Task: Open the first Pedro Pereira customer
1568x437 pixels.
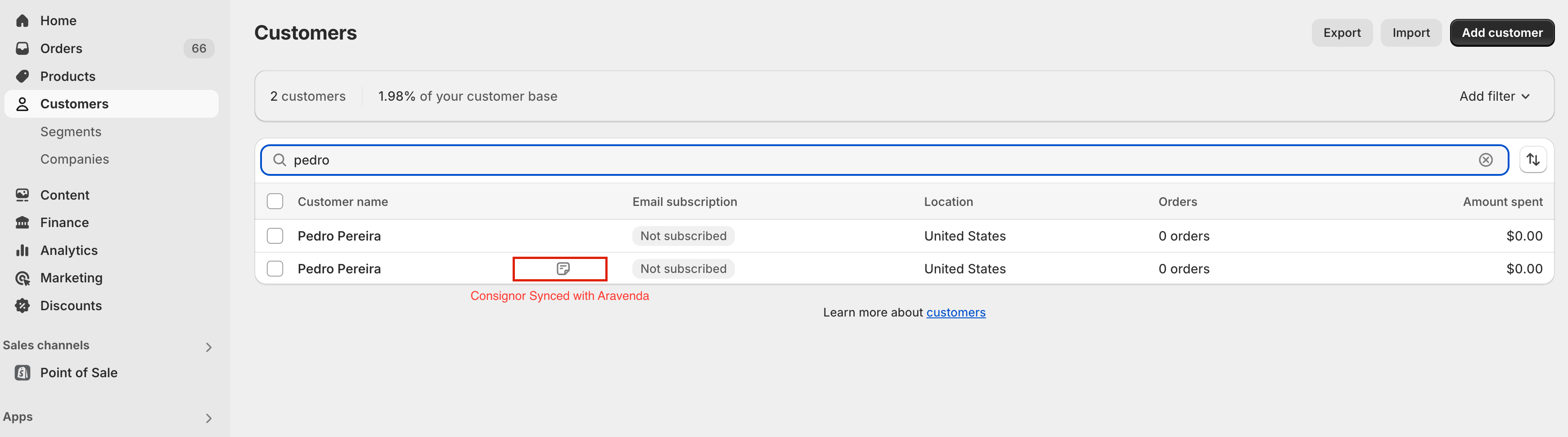Action: [x=339, y=236]
